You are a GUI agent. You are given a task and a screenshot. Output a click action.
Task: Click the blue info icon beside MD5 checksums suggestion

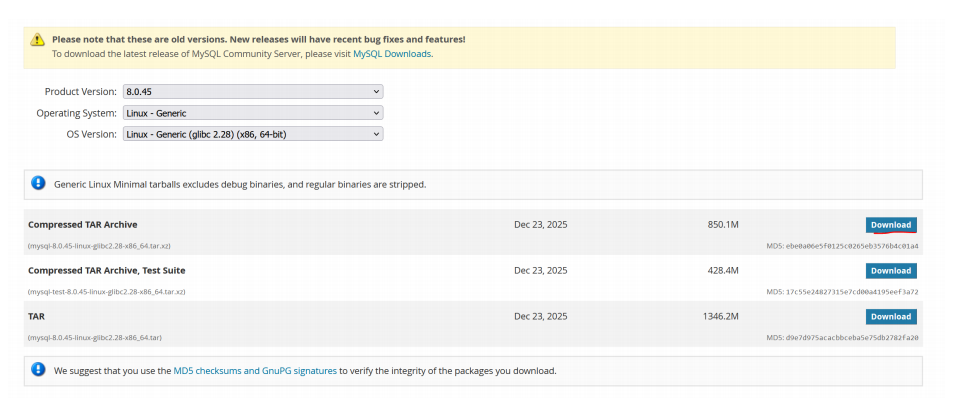point(38,369)
